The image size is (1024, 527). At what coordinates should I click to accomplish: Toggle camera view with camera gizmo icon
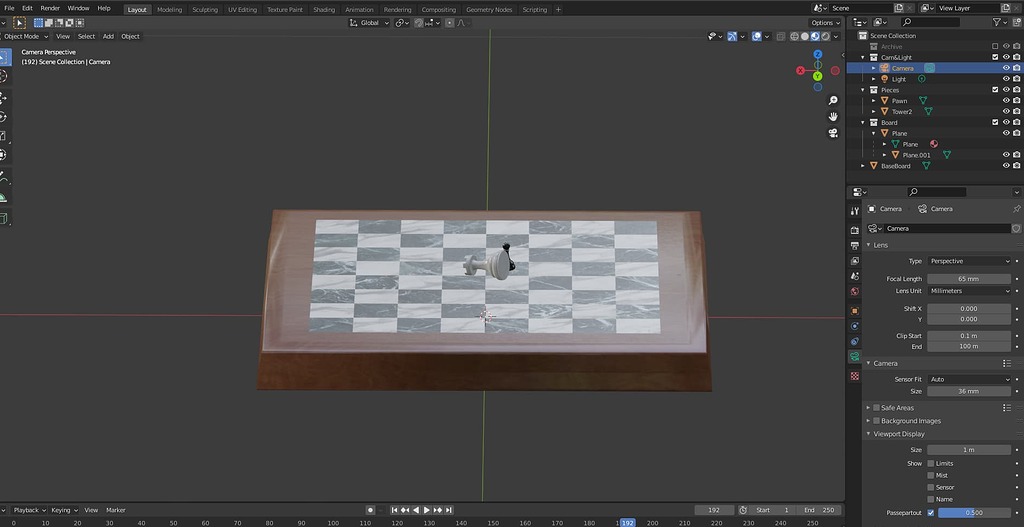point(833,133)
